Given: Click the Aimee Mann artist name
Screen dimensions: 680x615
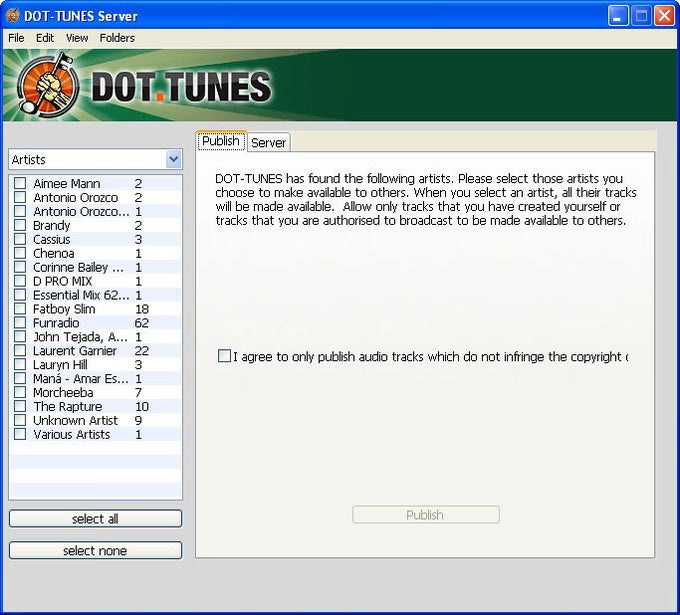Looking at the screenshot, I should point(67,183).
